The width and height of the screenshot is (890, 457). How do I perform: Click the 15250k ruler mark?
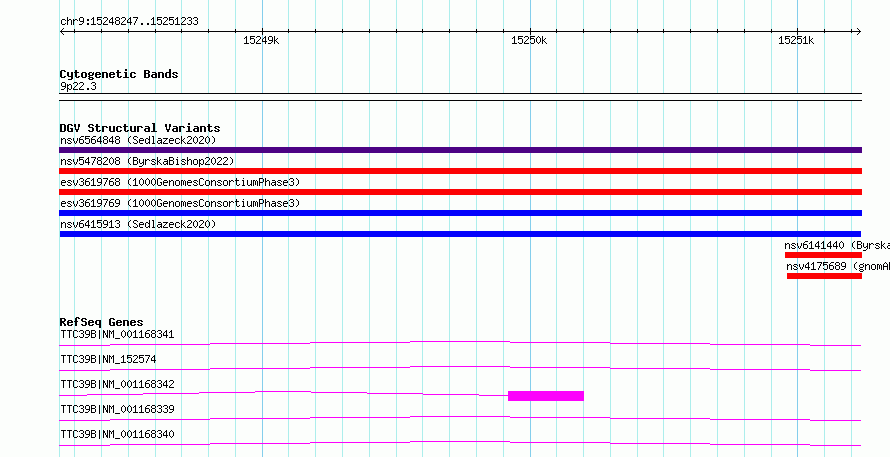pos(529,40)
